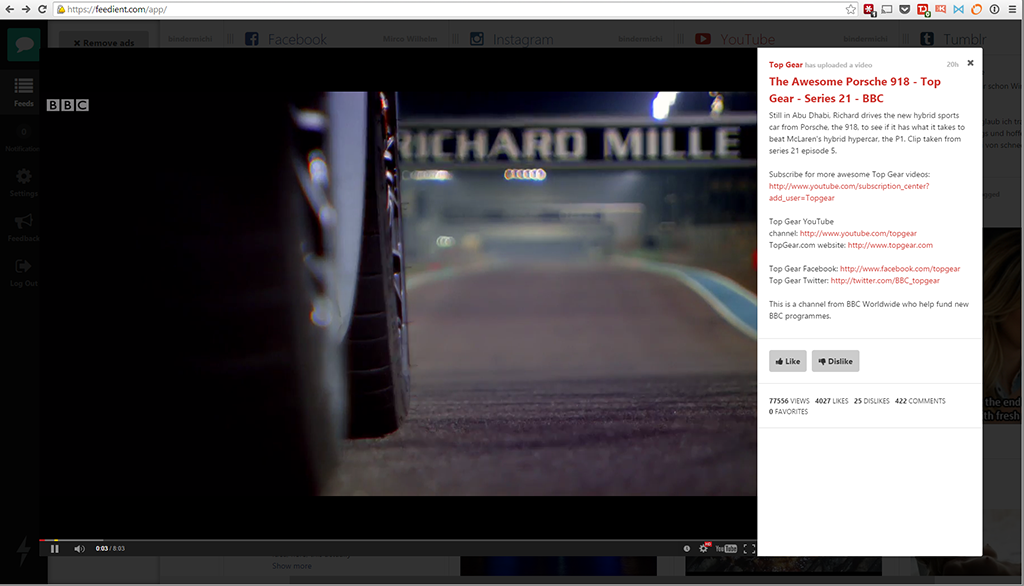Open the video on YouTube via logo

[x=726, y=549]
